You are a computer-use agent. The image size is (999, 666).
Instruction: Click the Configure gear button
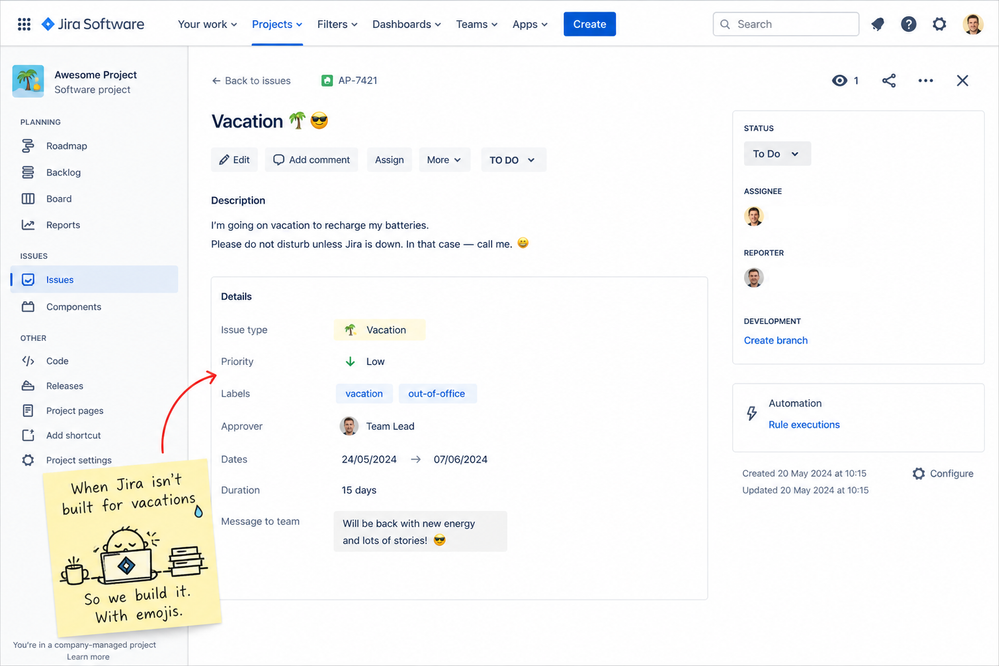(943, 474)
